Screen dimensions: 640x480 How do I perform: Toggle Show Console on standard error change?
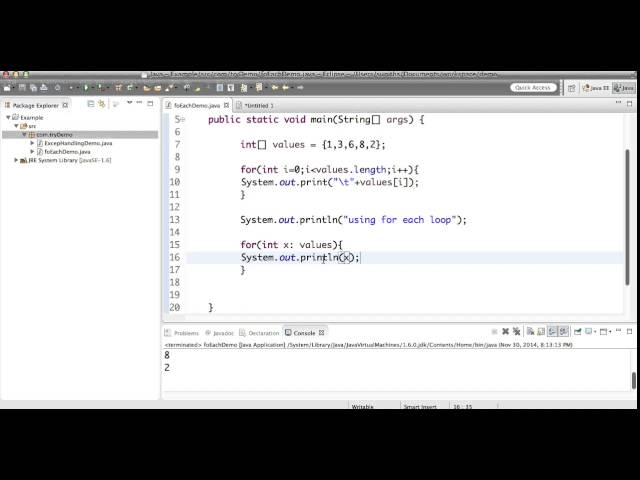[x=564, y=331]
